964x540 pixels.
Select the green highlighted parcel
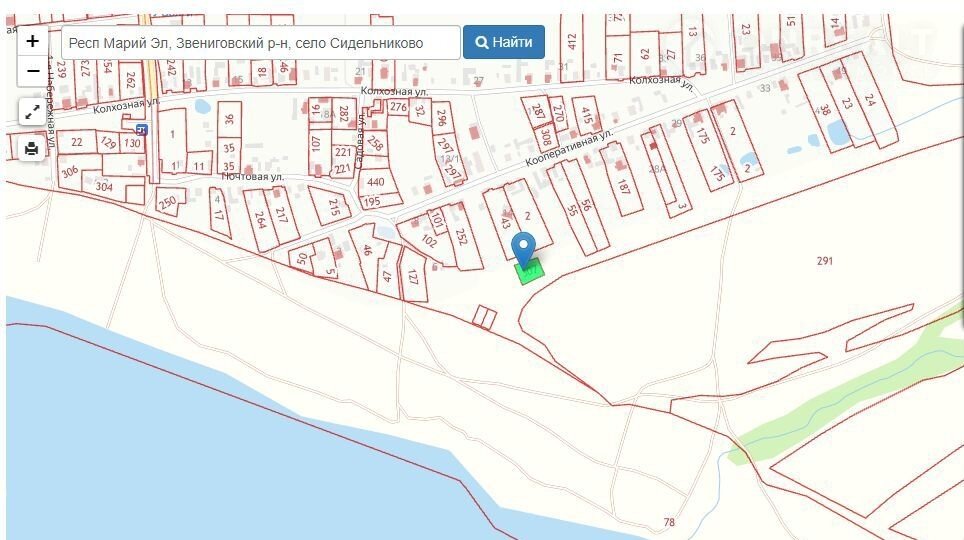pyautogui.click(x=531, y=270)
